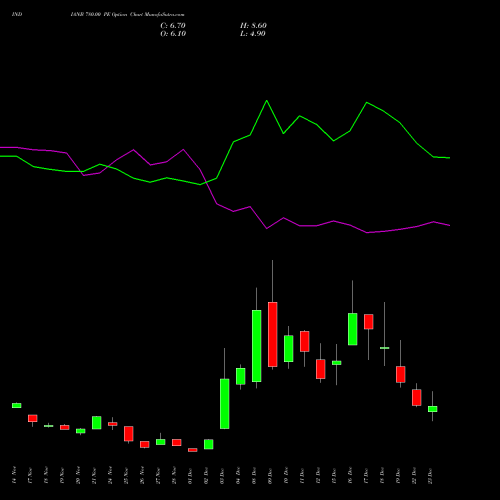Click the '23 Dec' date axis label
The height and width of the screenshot is (500, 500).
pos(430,476)
